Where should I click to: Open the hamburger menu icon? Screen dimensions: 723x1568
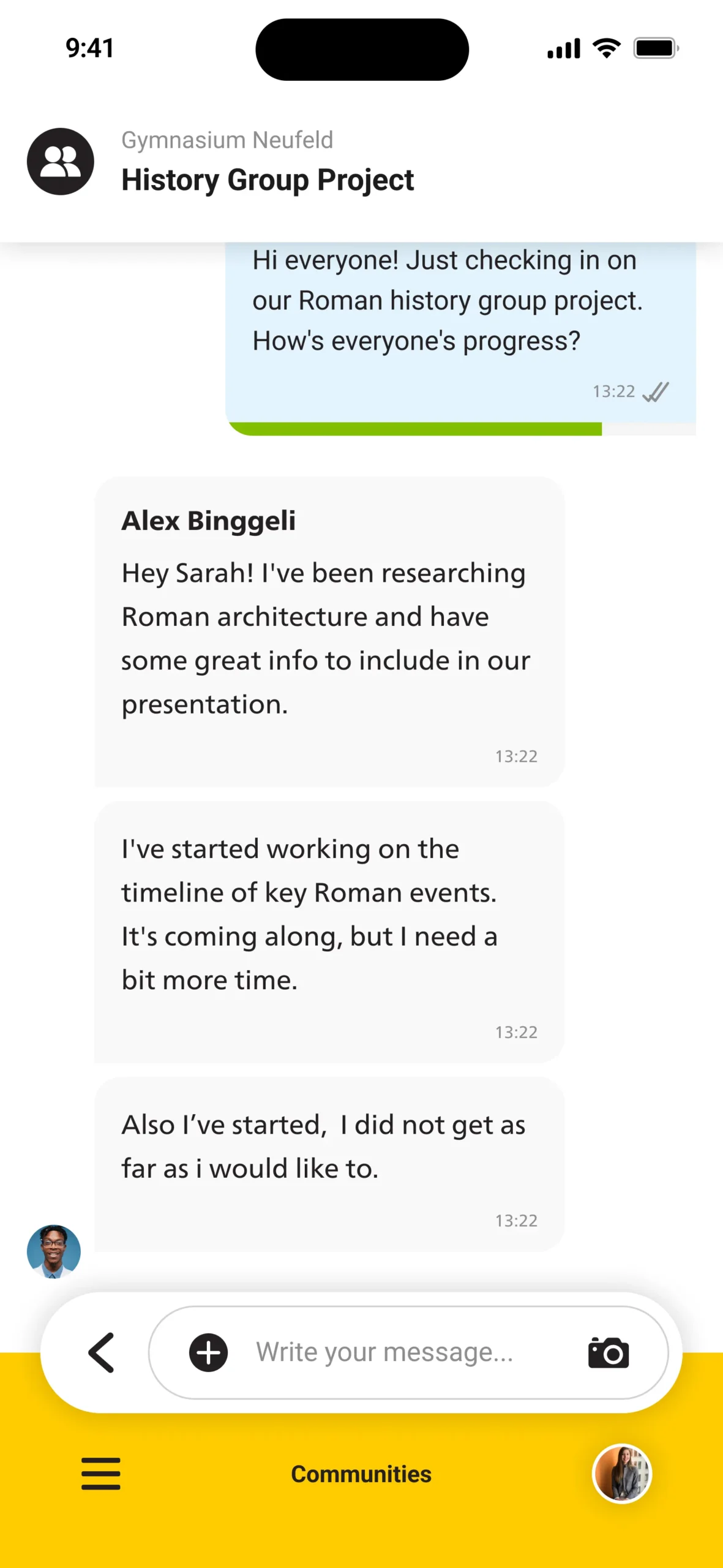click(101, 1473)
